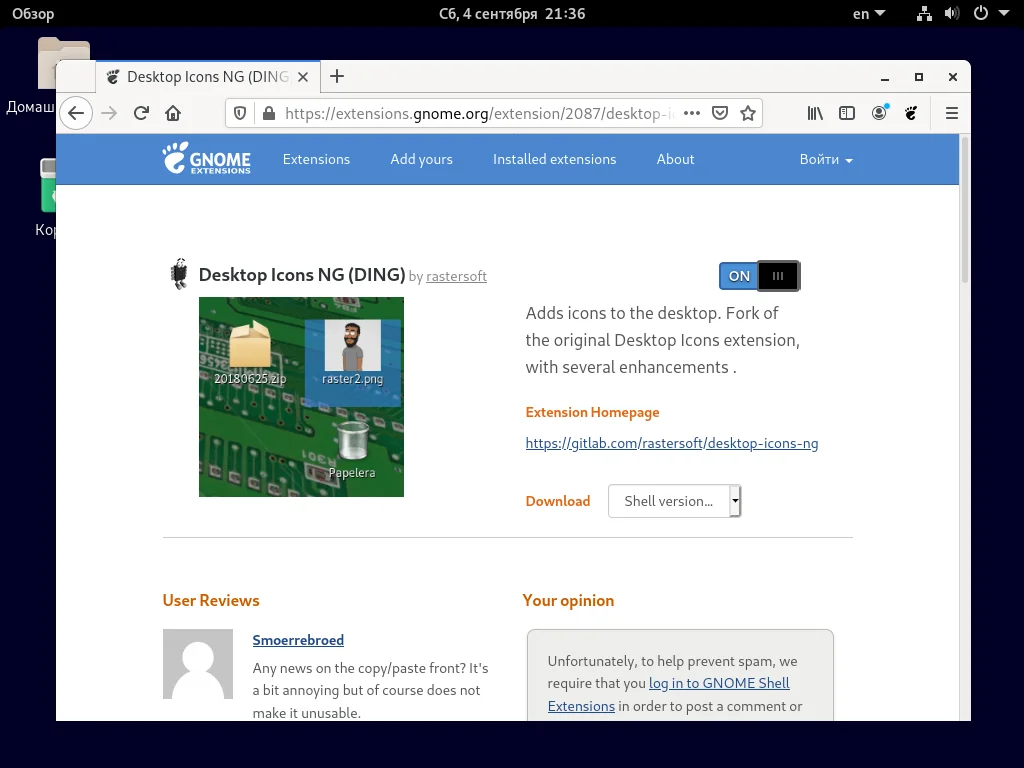Open the volume control in the system tray
The width and height of the screenshot is (1024, 768).
[951, 13]
